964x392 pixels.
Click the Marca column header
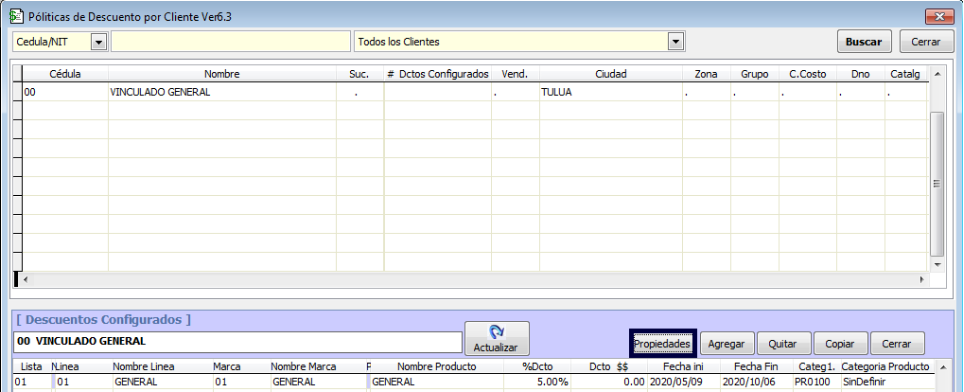226,366
